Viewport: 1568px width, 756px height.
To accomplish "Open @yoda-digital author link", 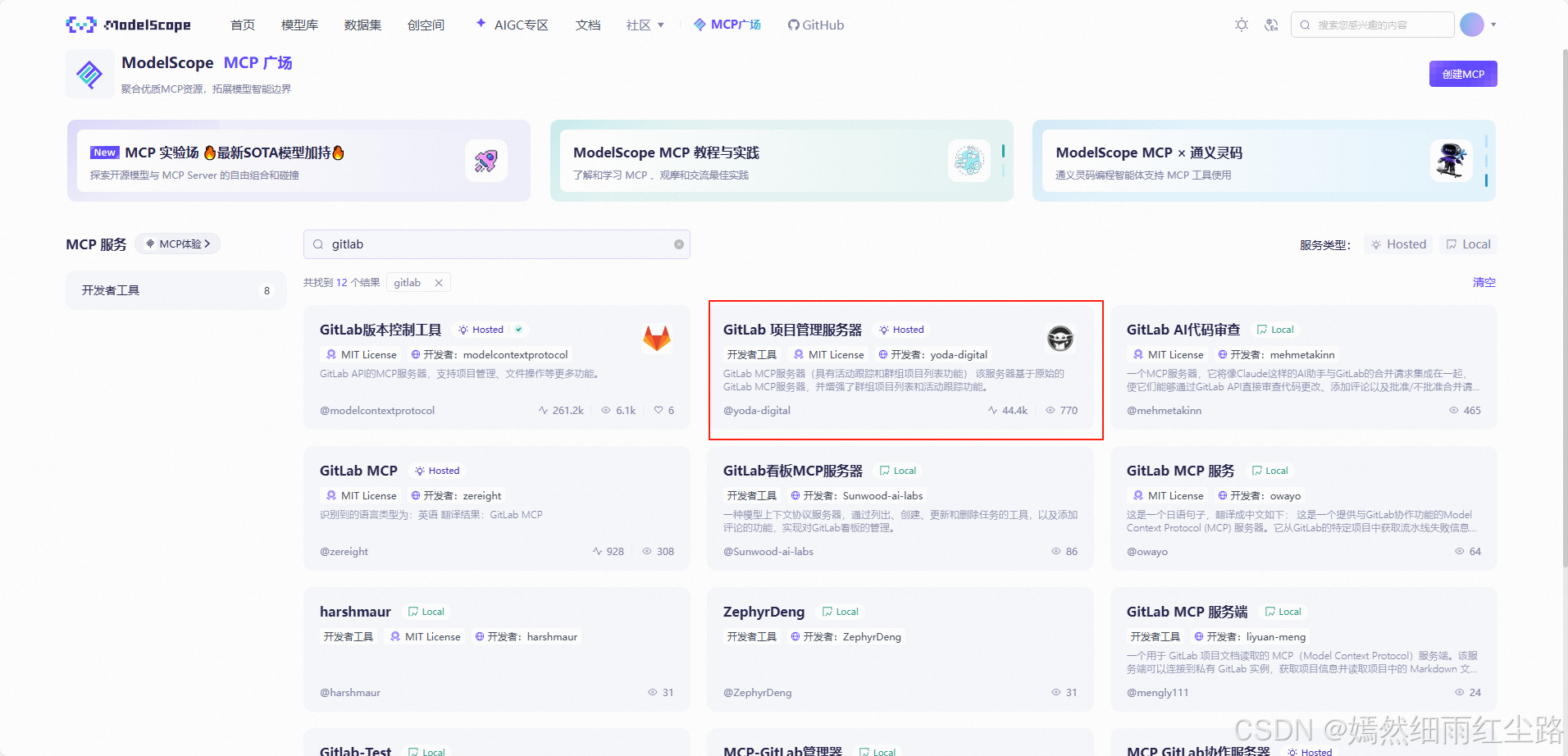I will (757, 411).
